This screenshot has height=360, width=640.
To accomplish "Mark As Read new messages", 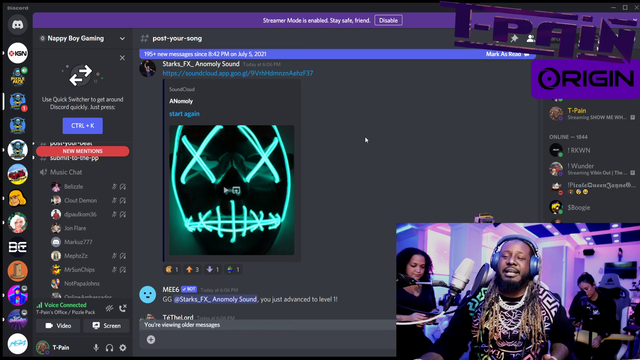I will point(507,54).
